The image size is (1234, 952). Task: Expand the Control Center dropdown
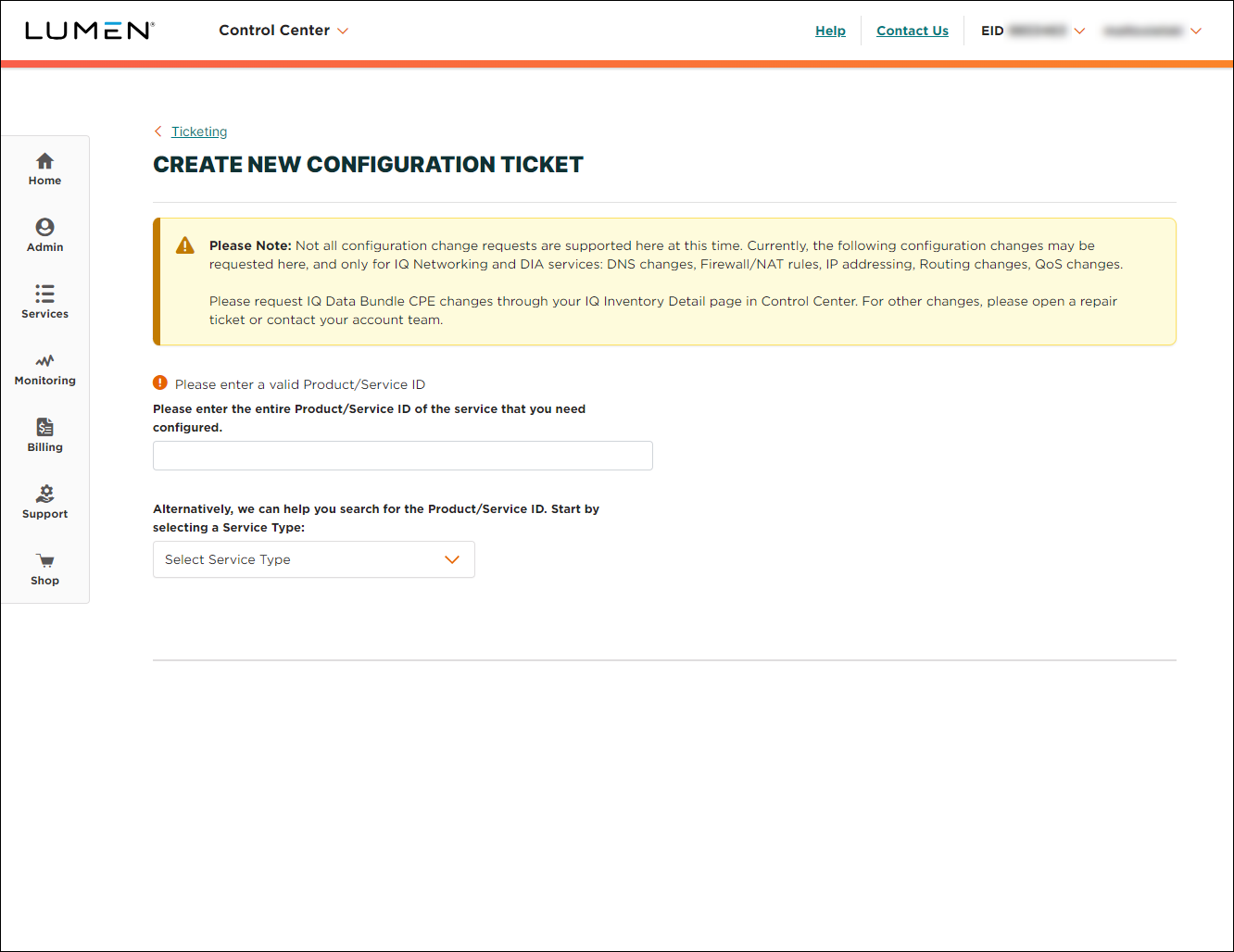[283, 31]
